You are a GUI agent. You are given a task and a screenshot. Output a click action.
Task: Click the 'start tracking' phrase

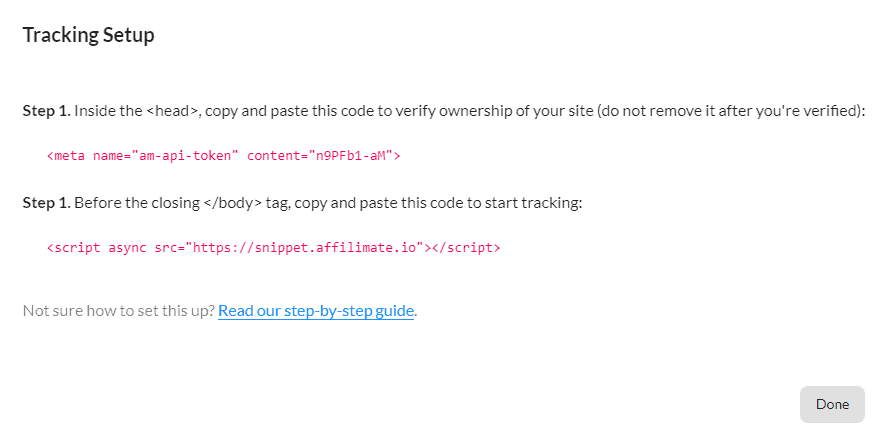(544, 203)
